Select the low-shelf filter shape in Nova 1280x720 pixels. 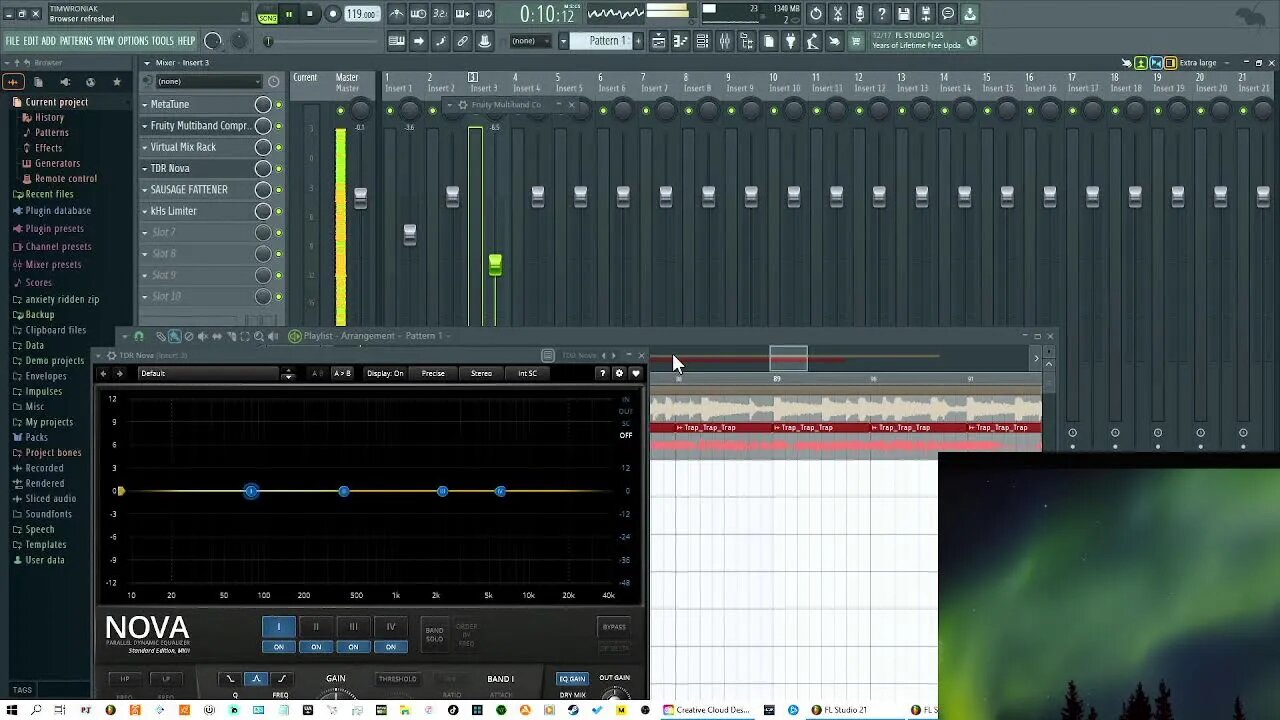point(231,679)
